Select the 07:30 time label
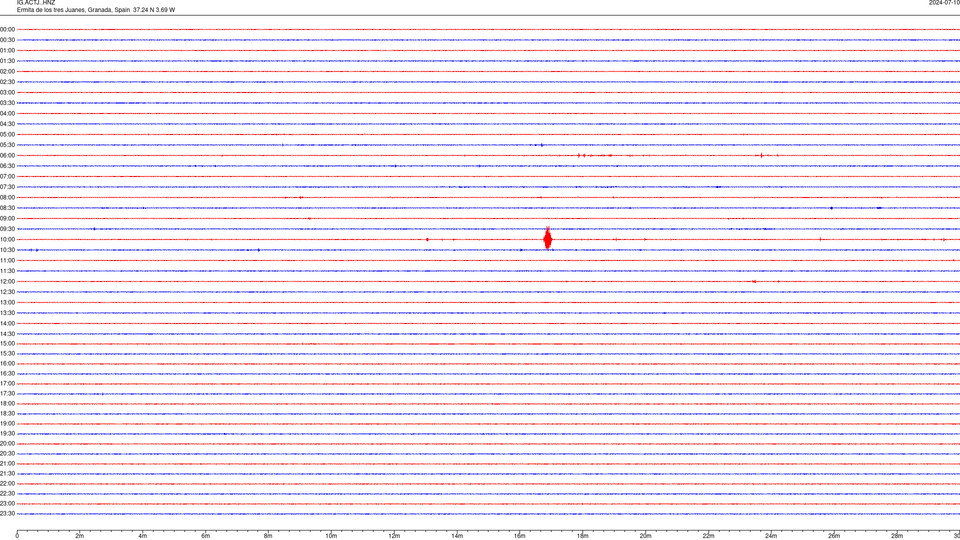The width and height of the screenshot is (960, 540). 7,187
